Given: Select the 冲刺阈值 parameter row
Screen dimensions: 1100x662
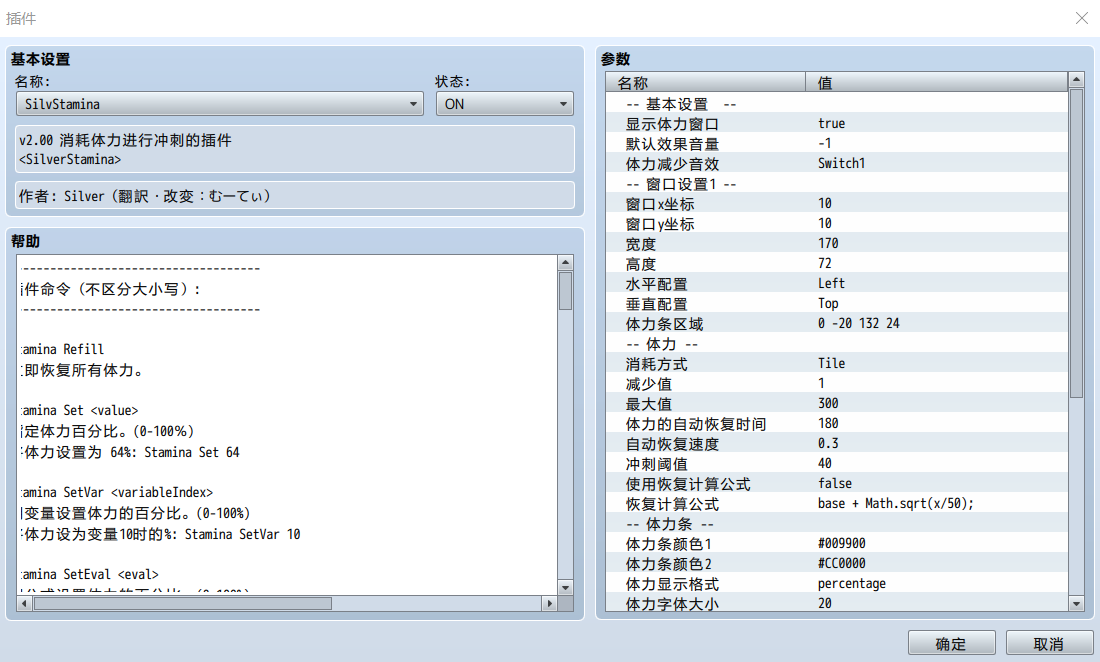Looking at the screenshot, I should pyautogui.click(x=837, y=464).
